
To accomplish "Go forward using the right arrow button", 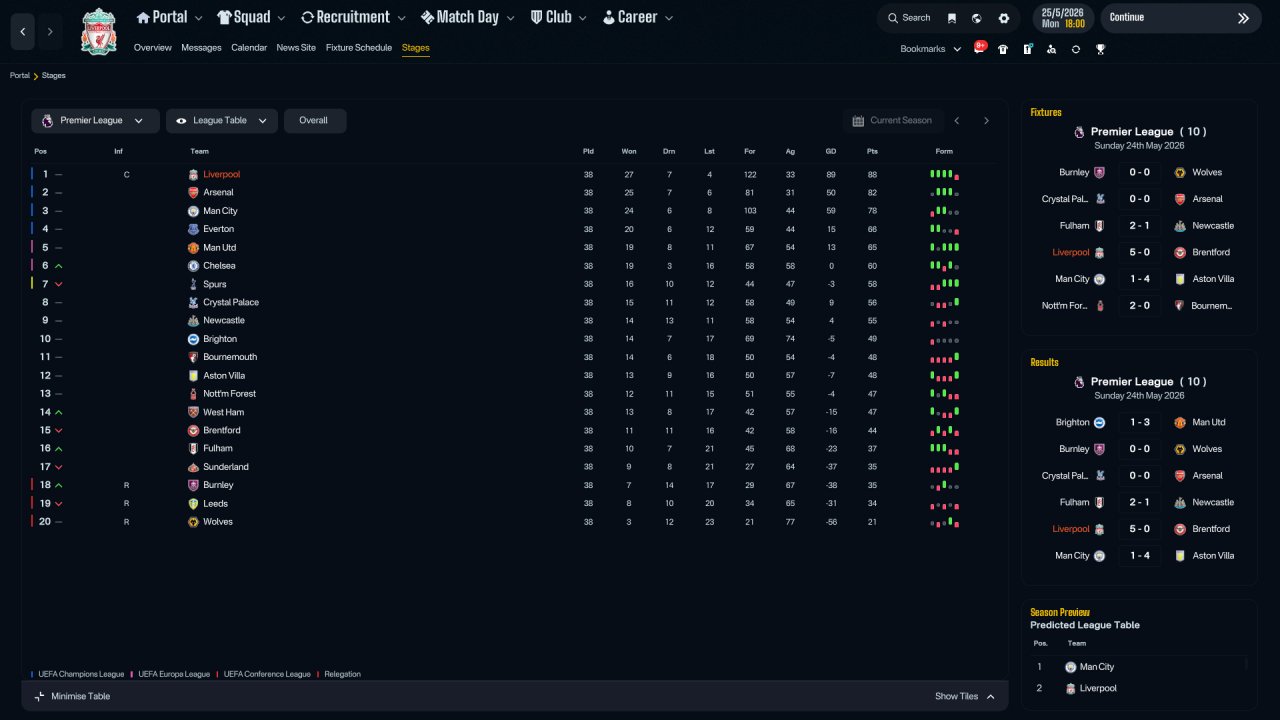I will 50,32.
